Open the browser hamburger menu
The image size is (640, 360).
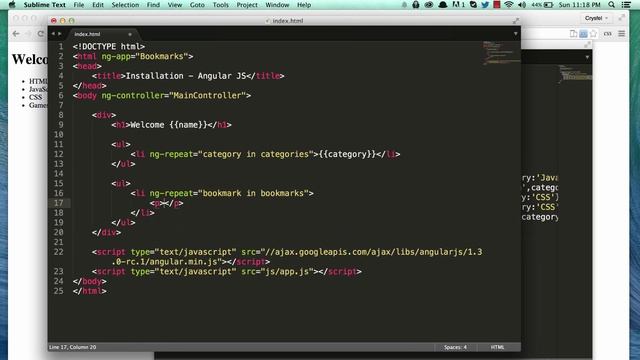pyautogui.click(x=622, y=34)
